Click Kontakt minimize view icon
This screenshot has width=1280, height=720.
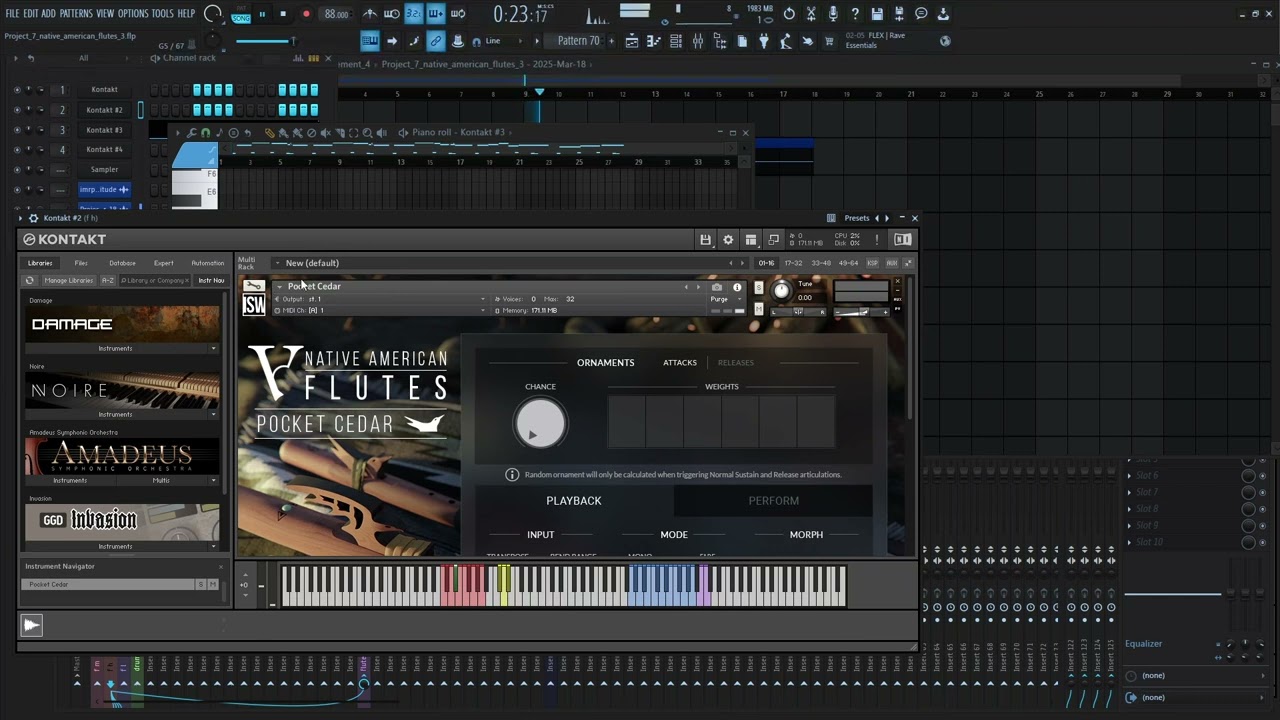773,240
